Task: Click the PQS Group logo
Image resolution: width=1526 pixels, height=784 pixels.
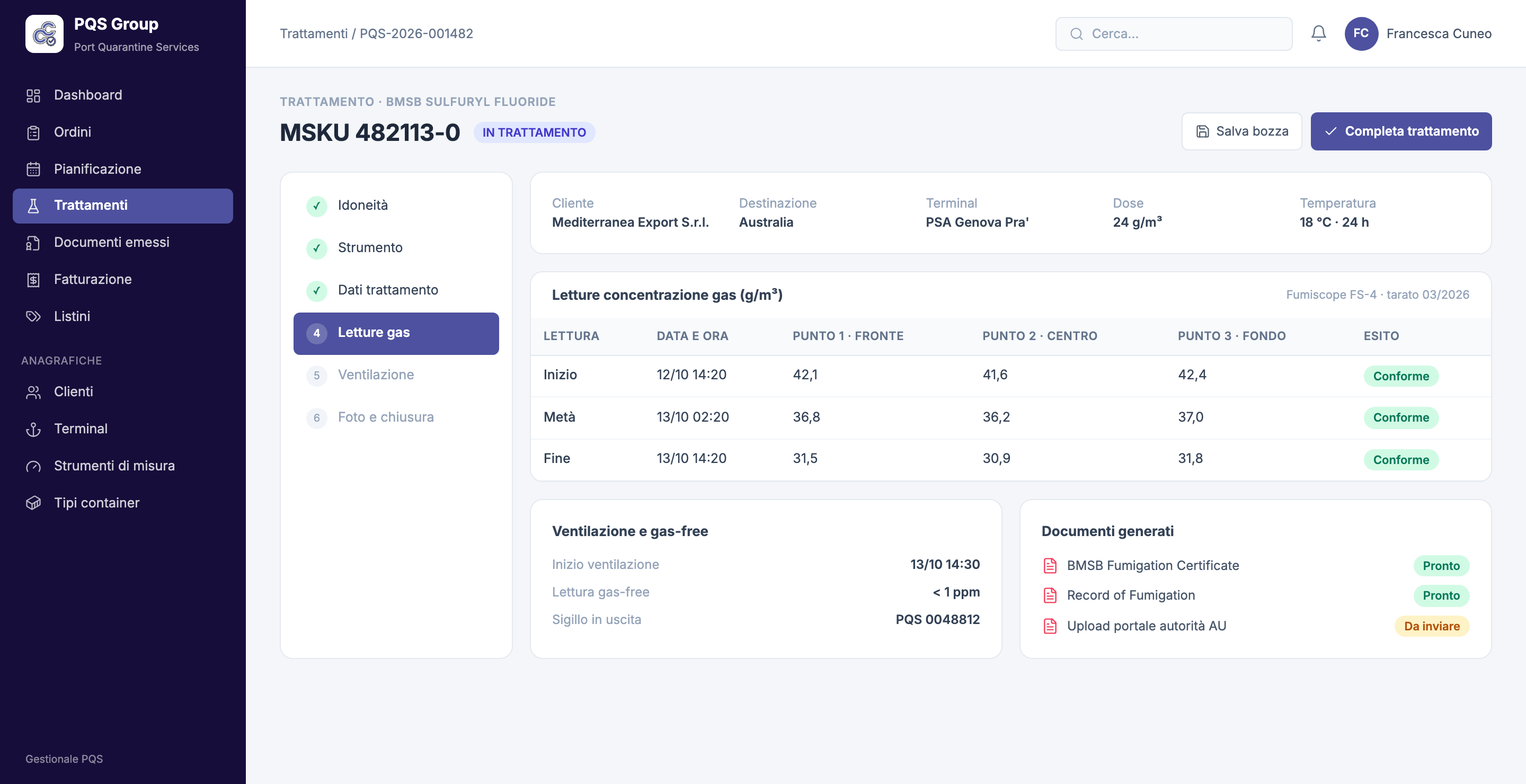Action: [x=45, y=34]
